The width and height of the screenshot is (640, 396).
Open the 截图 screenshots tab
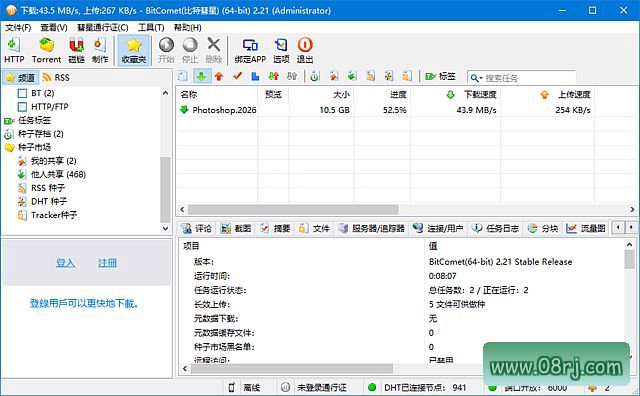click(236, 228)
